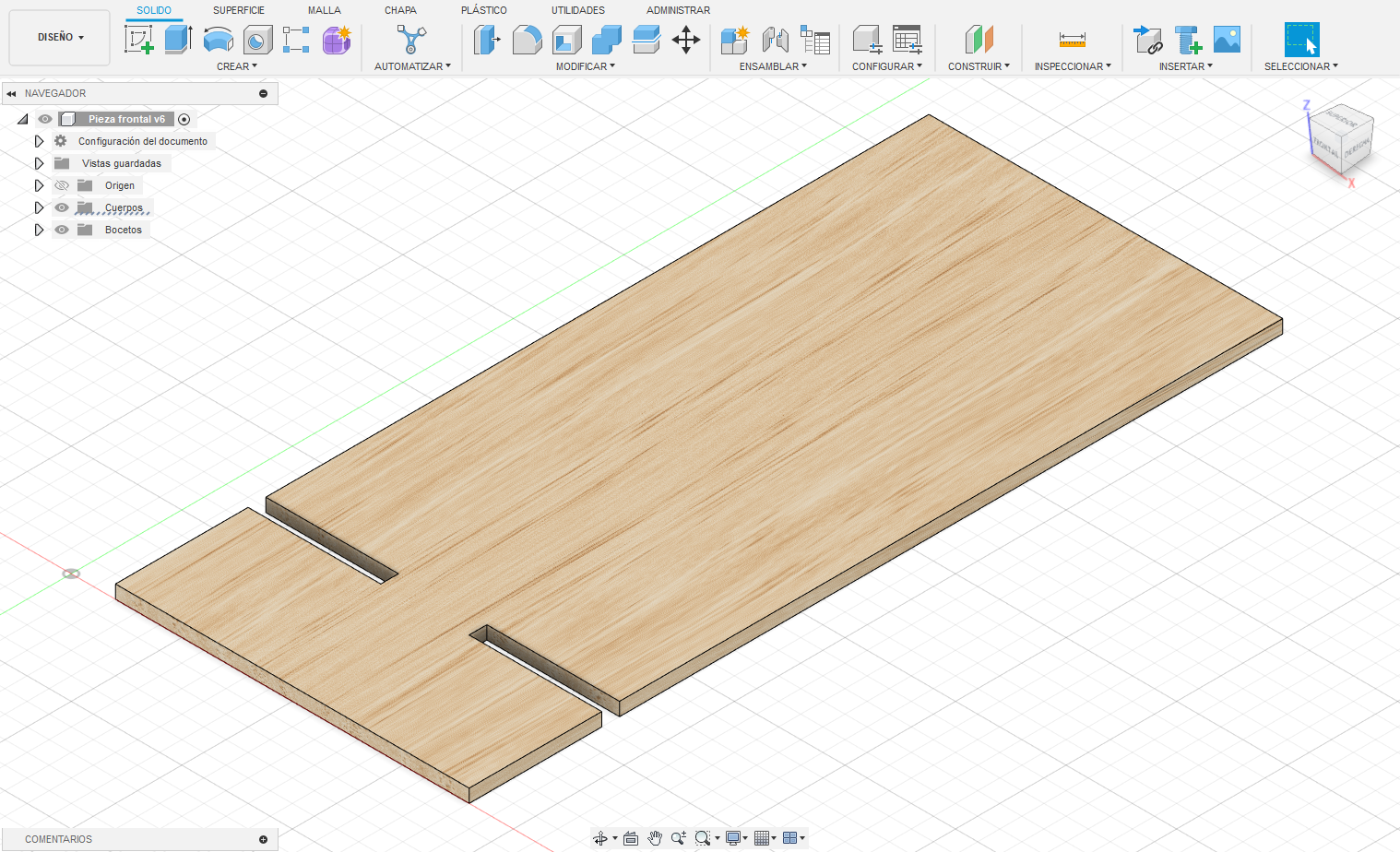Open the ENSAMBLAR dropdown menu
This screenshot has height=852, width=1400.
773,66
